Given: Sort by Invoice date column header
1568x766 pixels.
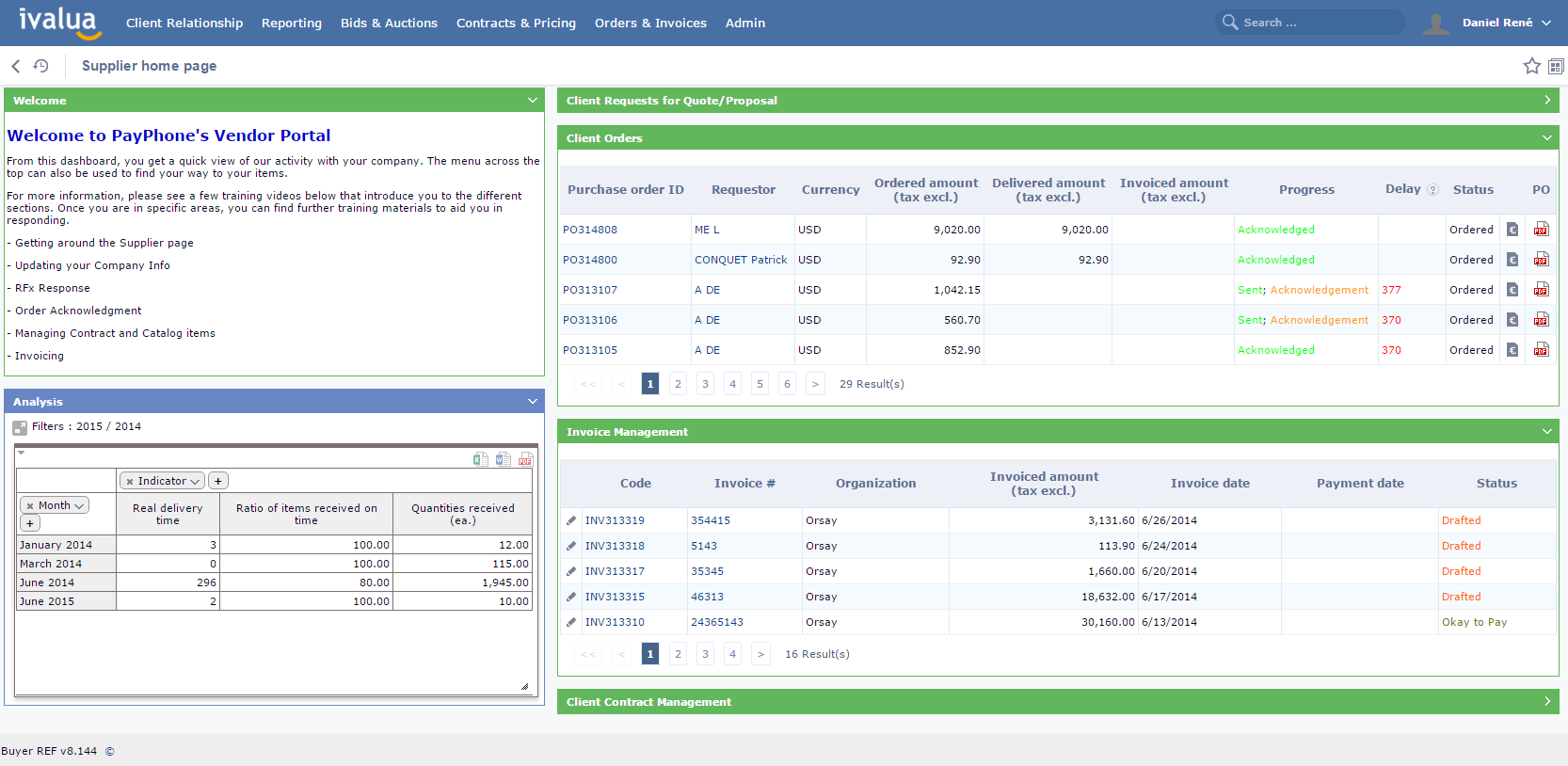Looking at the screenshot, I should click(1209, 484).
